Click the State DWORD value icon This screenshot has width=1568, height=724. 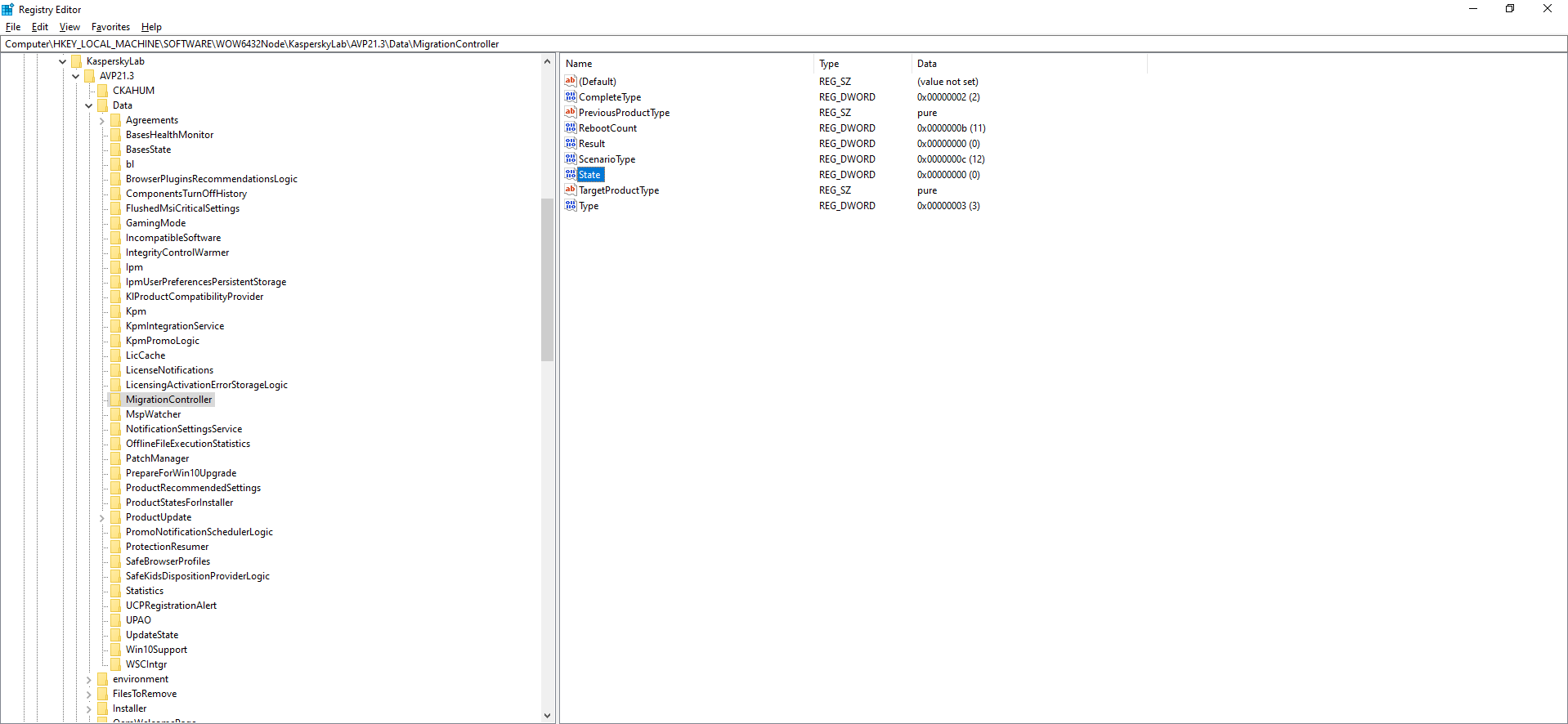coord(571,174)
